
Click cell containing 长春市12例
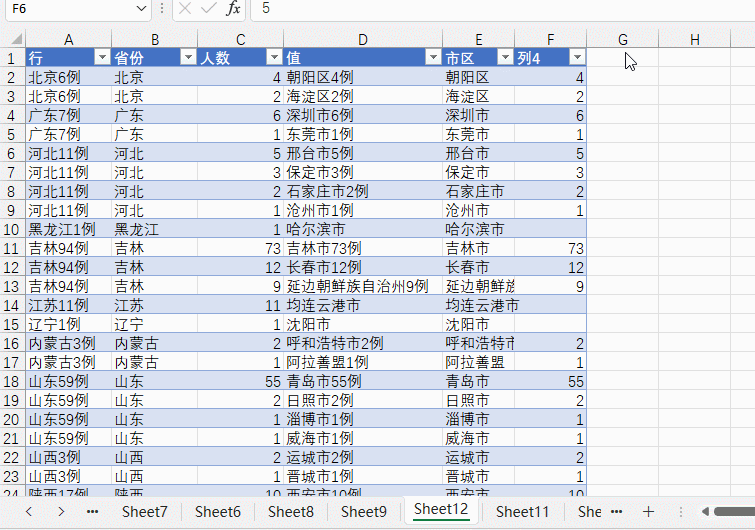coord(363,267)
